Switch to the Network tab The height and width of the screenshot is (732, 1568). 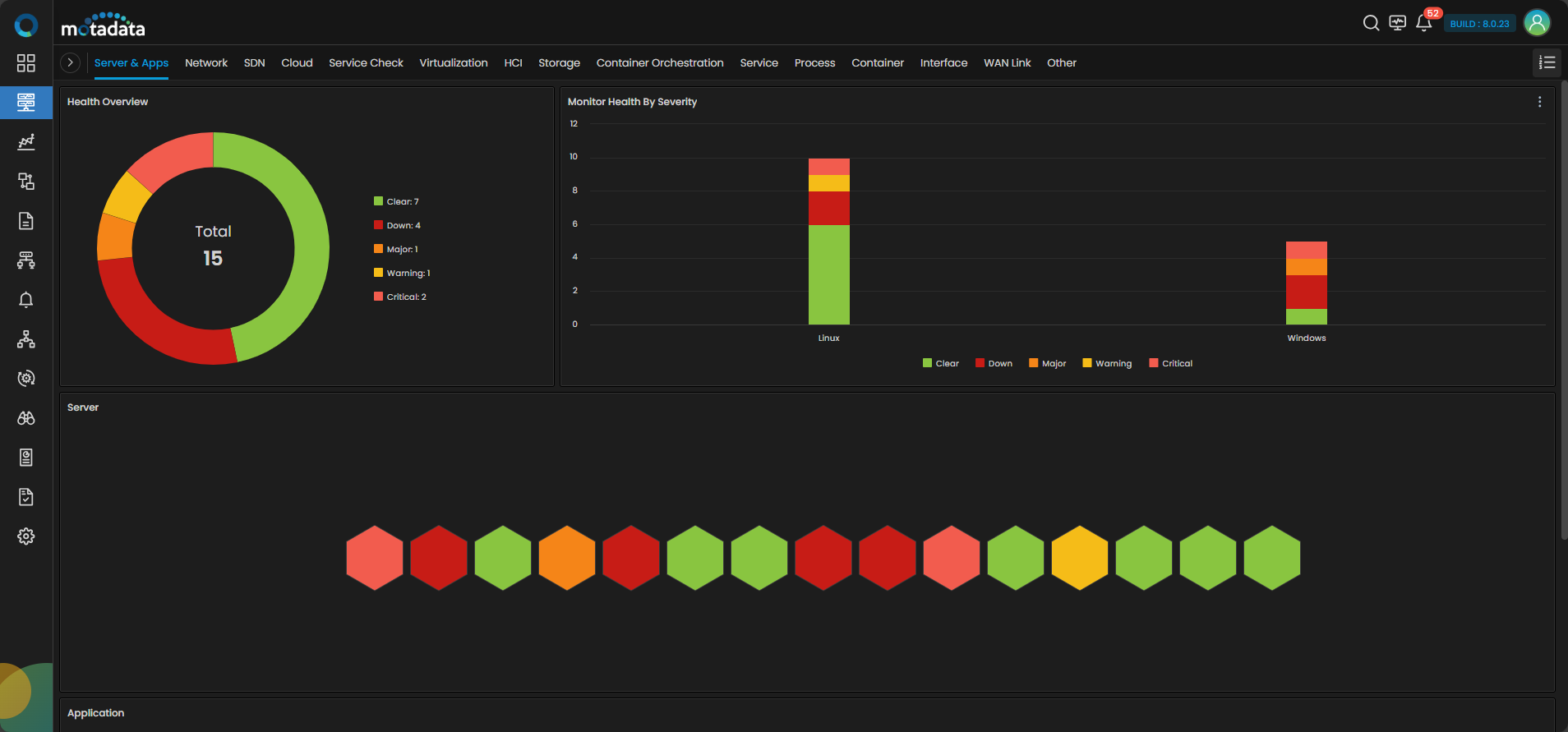pyautogui.click(x=206, y=62)
